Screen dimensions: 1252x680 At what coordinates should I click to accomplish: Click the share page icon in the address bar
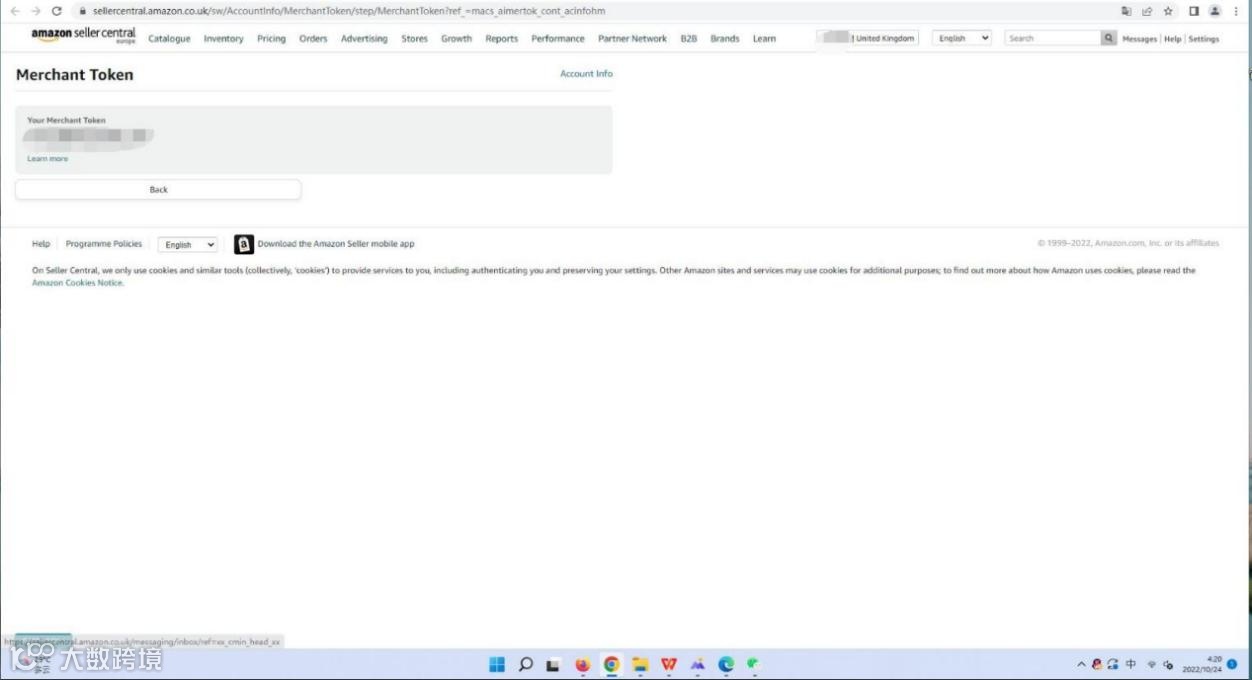[x=1147, y=11]
